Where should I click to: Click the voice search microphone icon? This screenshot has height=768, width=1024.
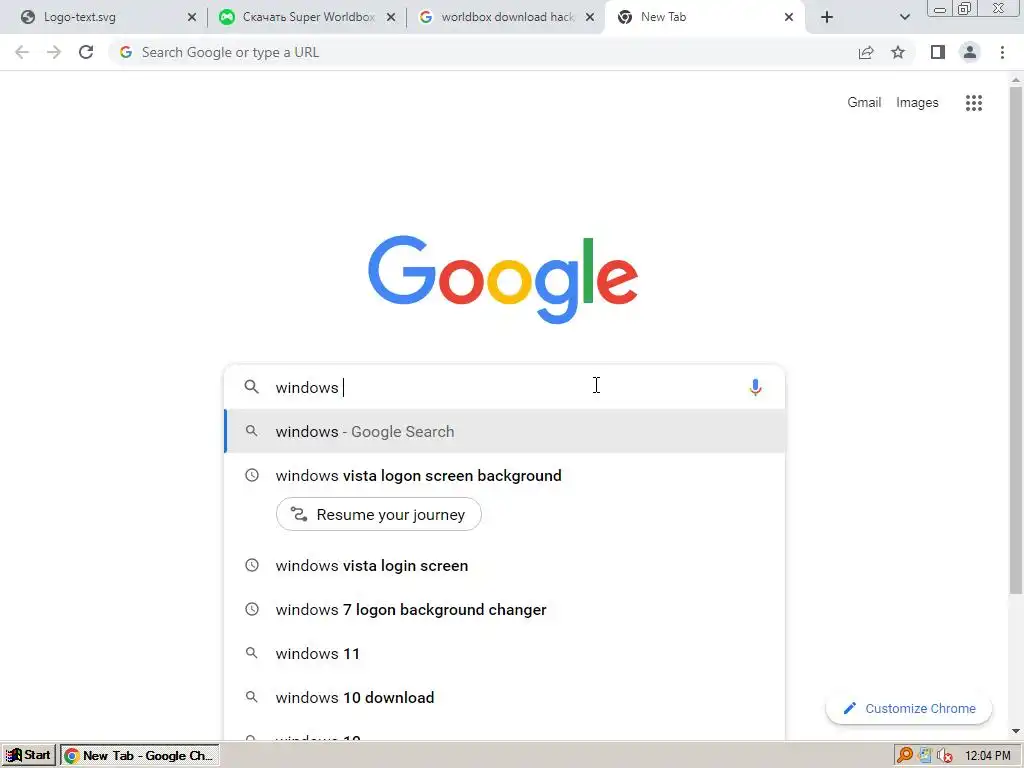[755, 387]
